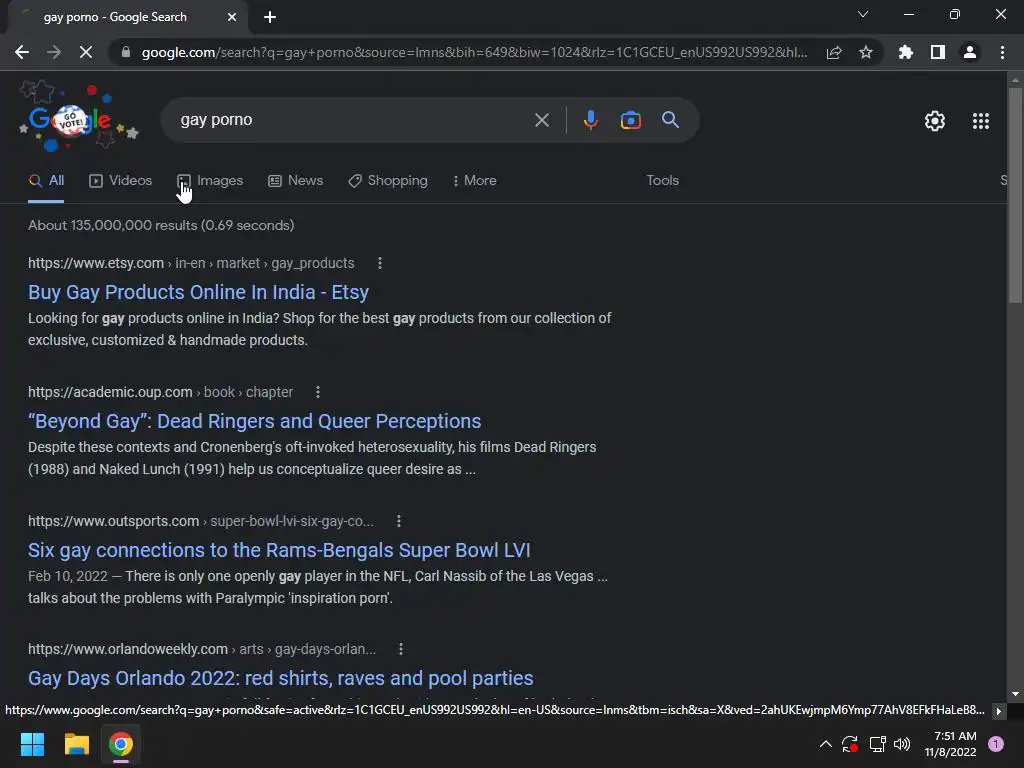Go back to the previous page

22,52
